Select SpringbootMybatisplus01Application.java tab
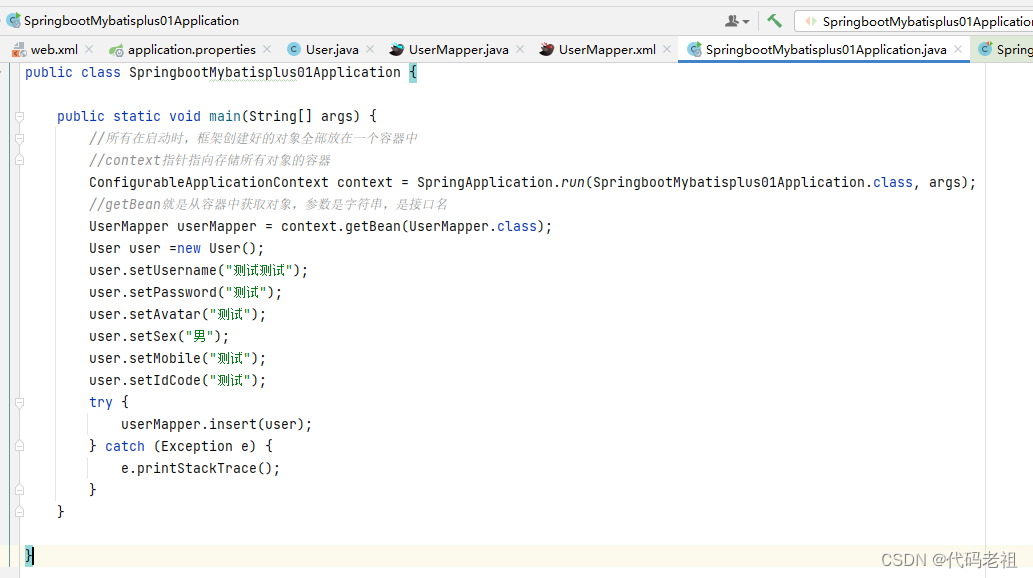This screenshot has height=578, width=1033. [826, 49]
